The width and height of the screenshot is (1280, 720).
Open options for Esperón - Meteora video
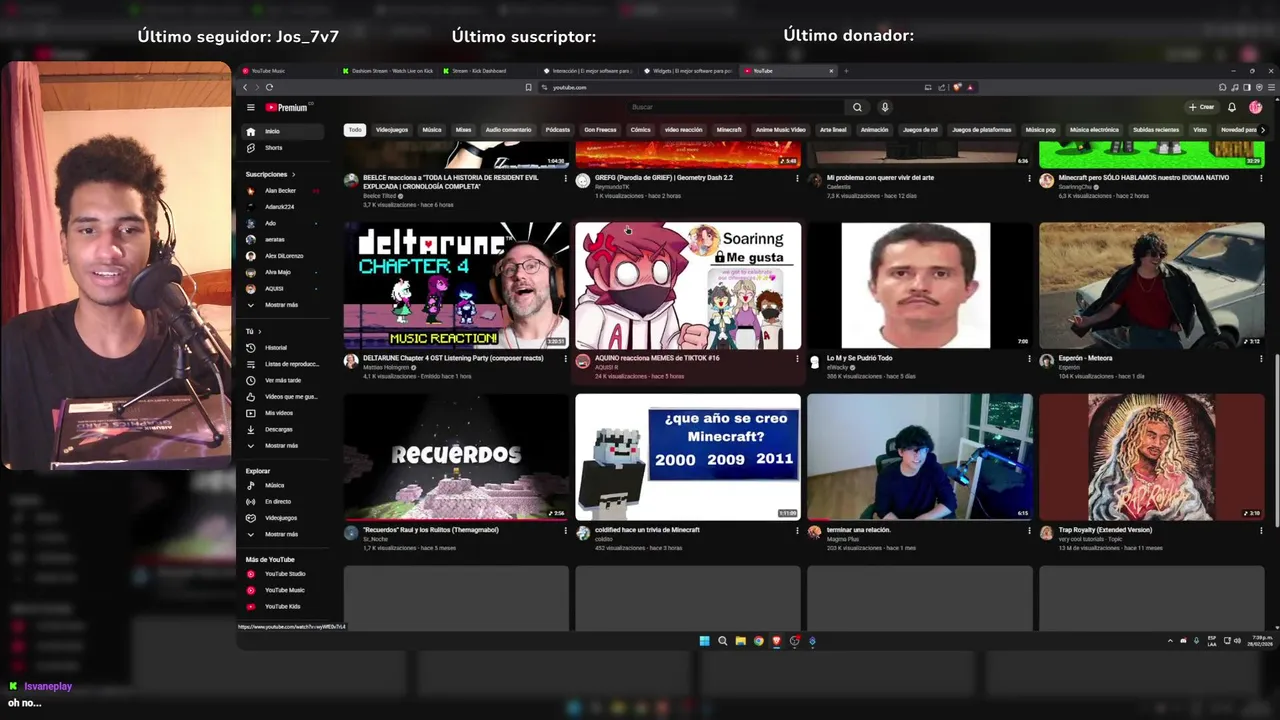tap(1261, 358)
